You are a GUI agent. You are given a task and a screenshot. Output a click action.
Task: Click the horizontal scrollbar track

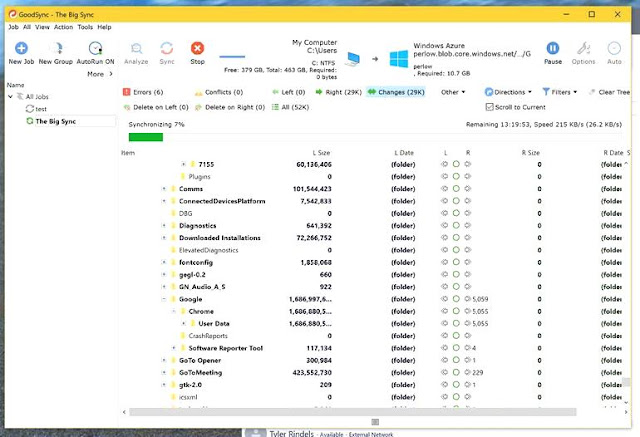[353, 412]
